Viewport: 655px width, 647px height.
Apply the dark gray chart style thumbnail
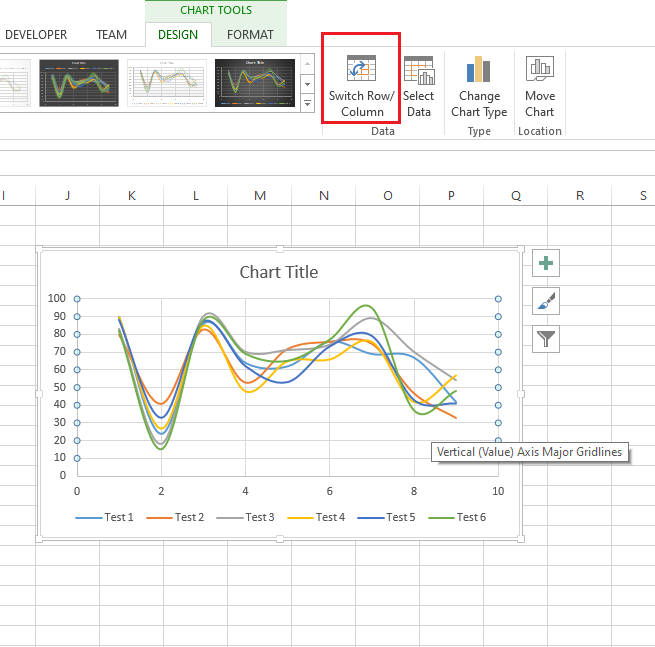[79, 83]
